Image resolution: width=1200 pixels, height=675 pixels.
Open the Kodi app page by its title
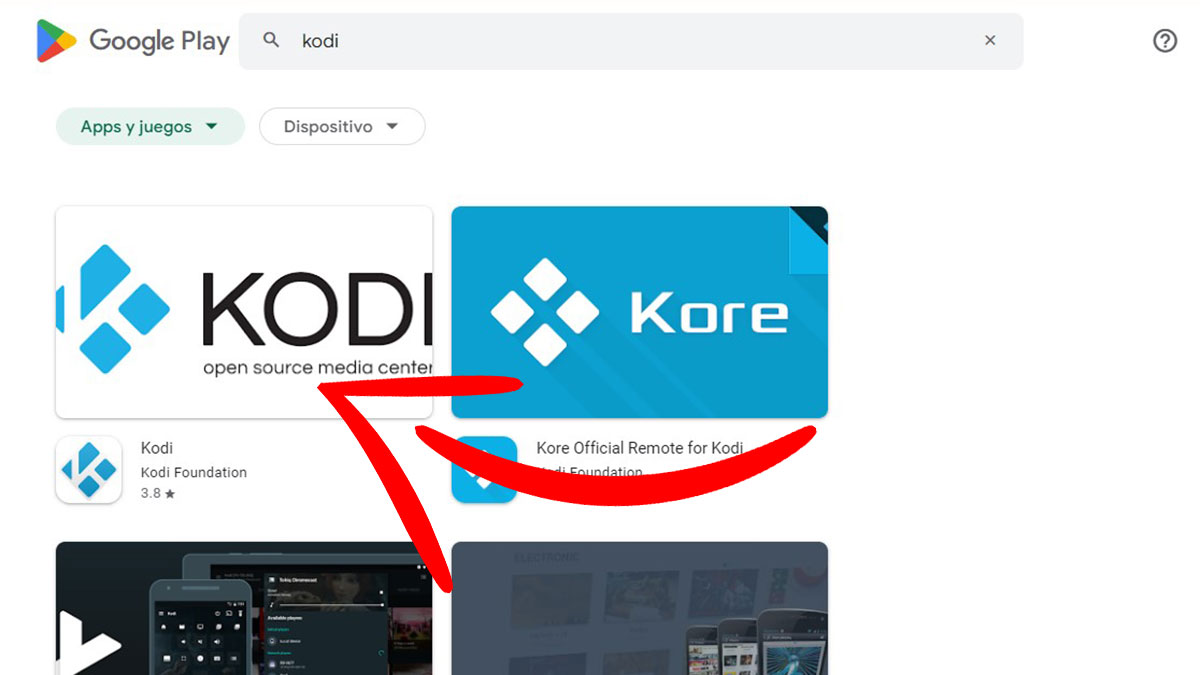click(x=157, y=447)
